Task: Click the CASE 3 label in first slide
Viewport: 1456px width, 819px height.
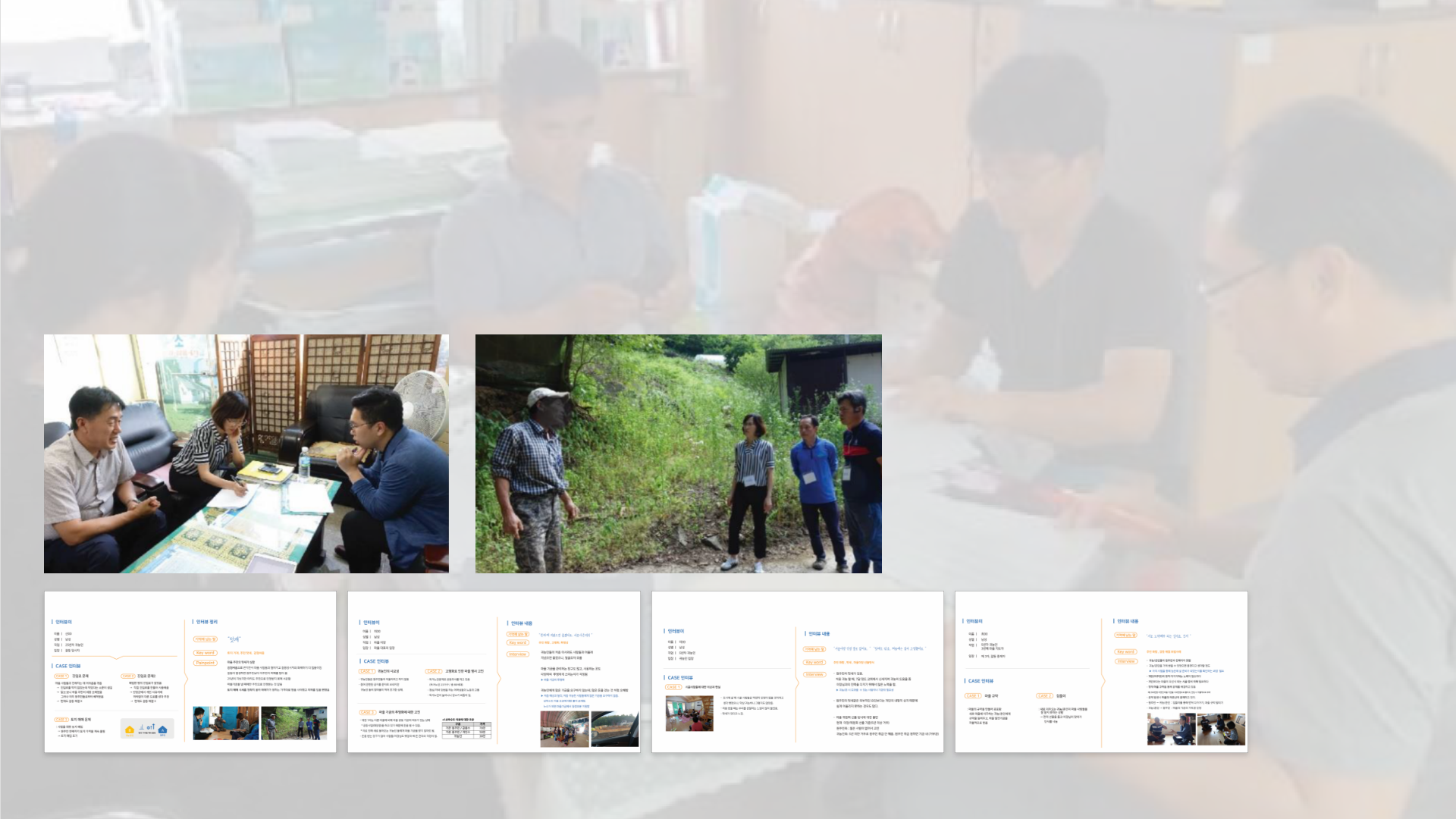Action: [61, 719]
